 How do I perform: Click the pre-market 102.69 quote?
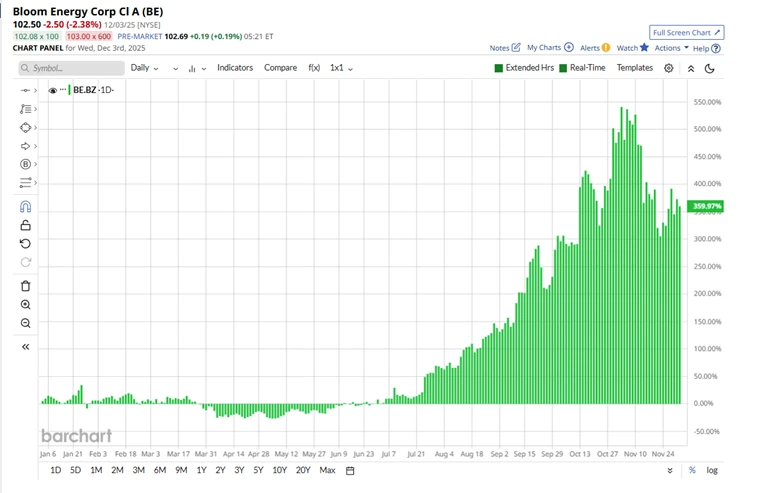coord(176,36)
